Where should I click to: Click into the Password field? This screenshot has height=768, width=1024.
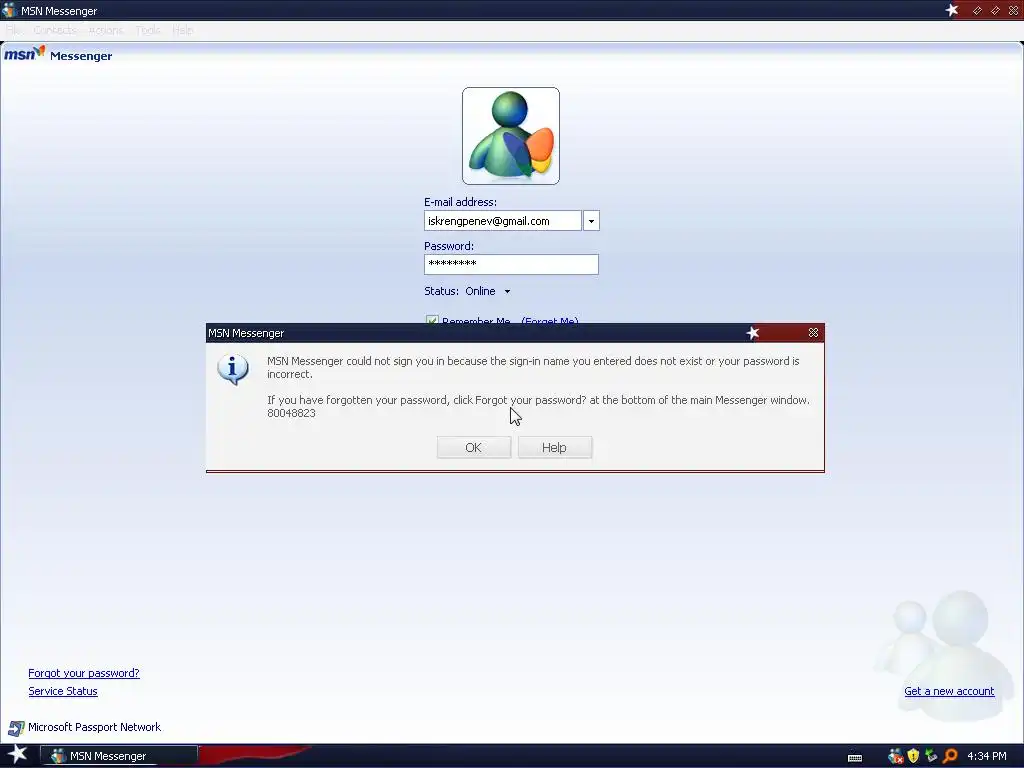pos(511,264)
